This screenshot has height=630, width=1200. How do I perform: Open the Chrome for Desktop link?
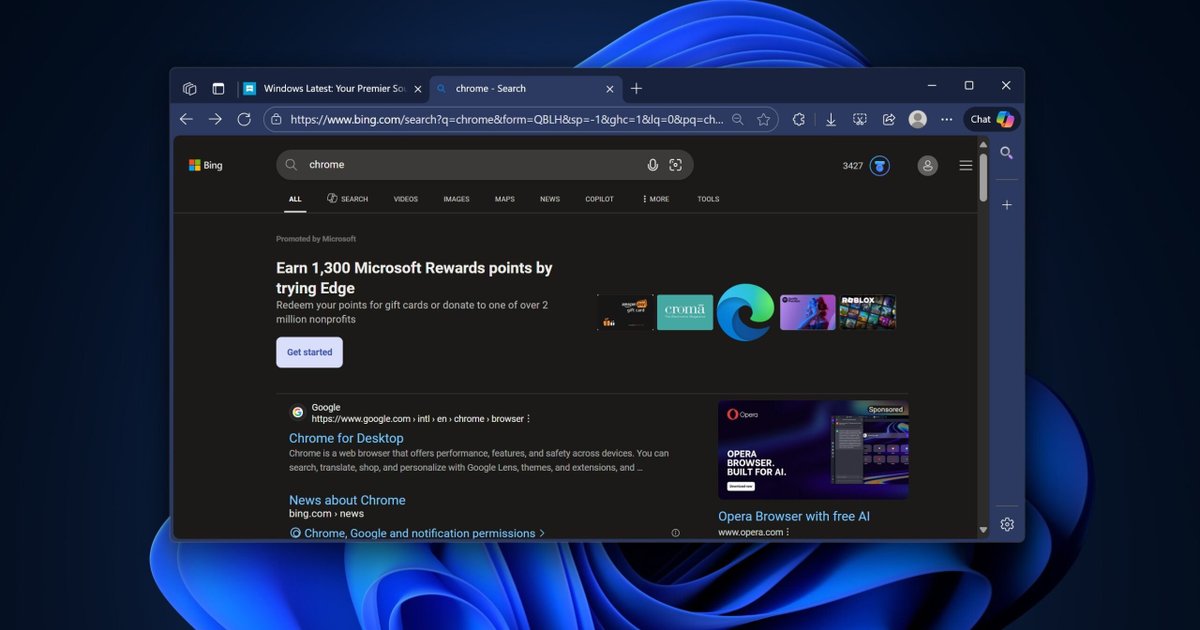coord(346,438)
